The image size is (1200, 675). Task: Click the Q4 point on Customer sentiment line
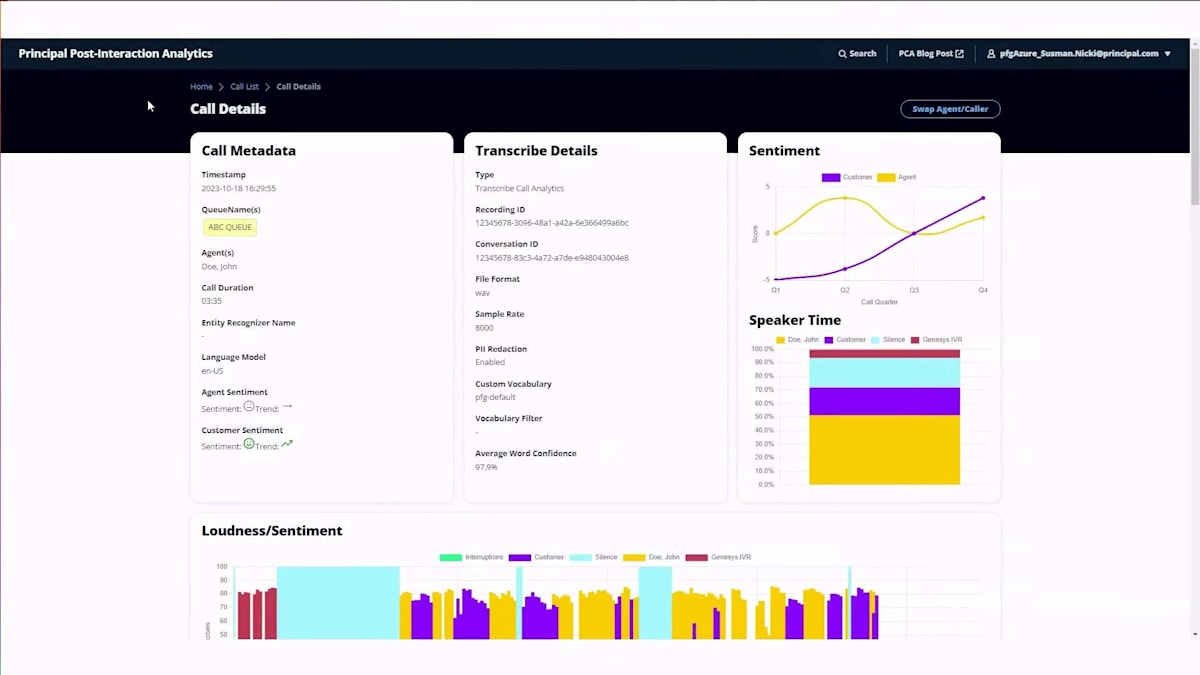click(x=983, y=198)
